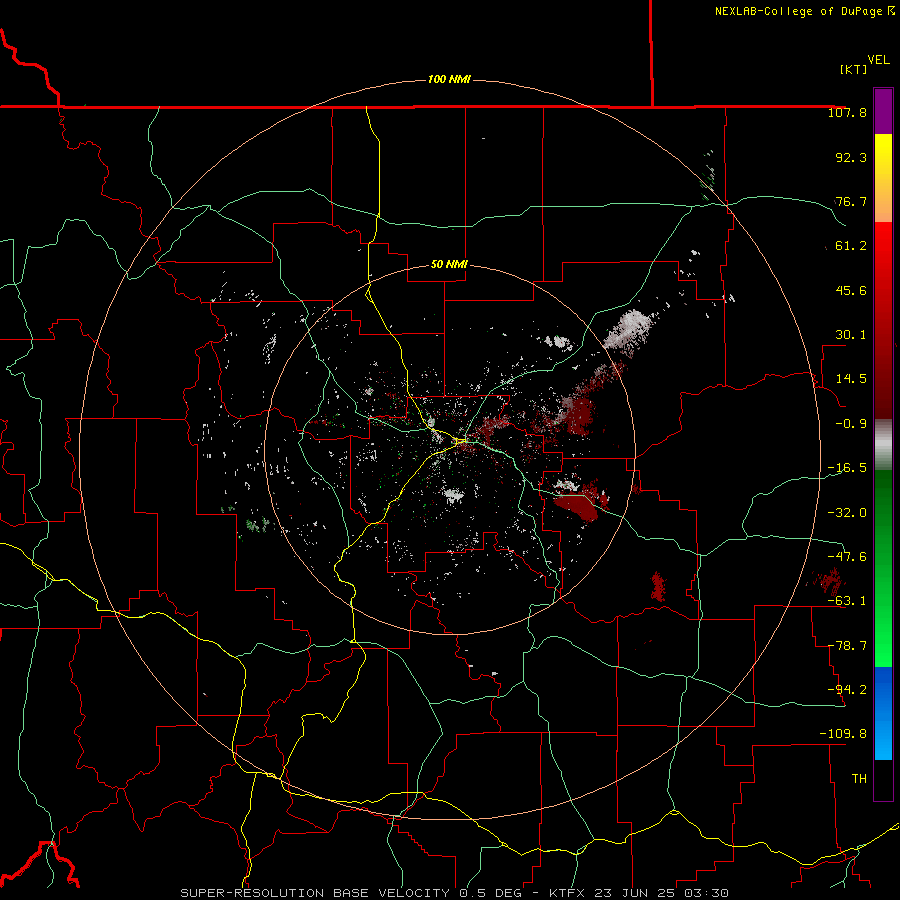
Task: Click the 23 JUN 25 date in the caption
Action: pyautogui.click(x=635, y=893)
